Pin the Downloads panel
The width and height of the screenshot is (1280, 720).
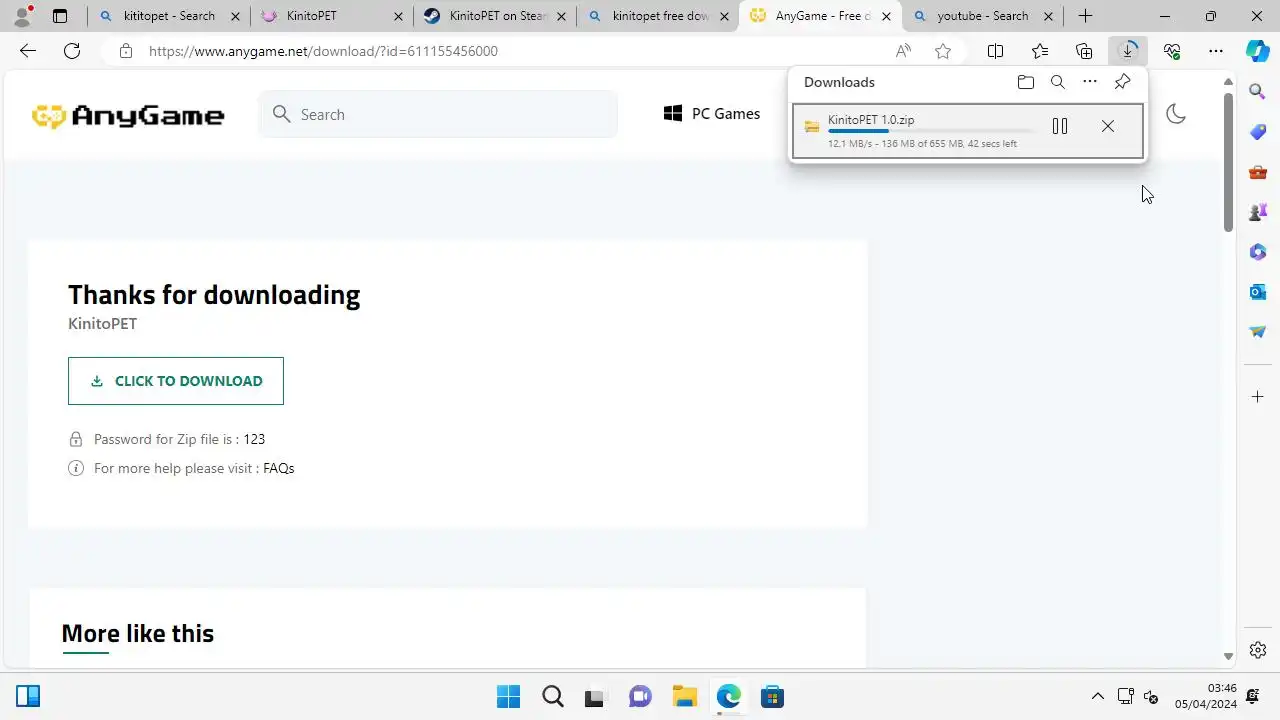click(1122, 82)
